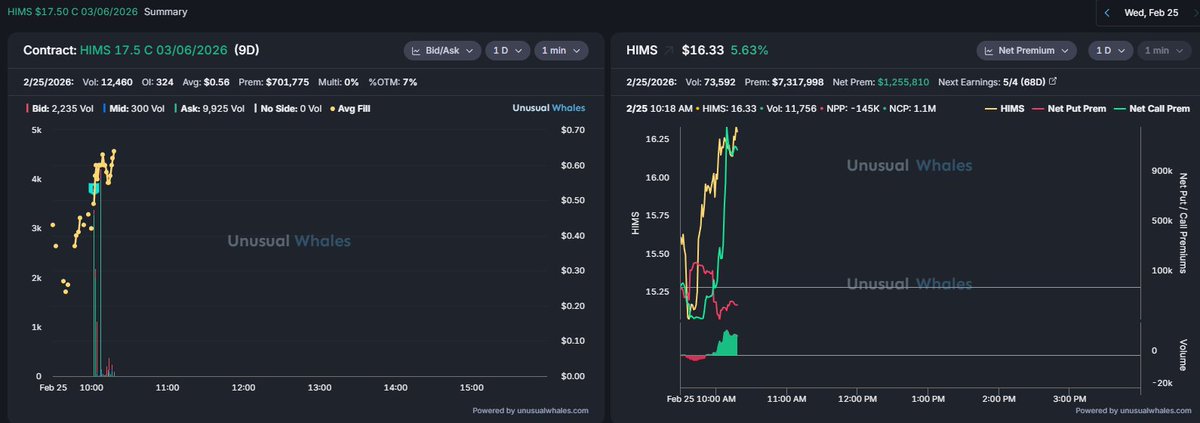1200x423 pixels.
Task: Click the green net call volume area
Action: pos(728,344)
